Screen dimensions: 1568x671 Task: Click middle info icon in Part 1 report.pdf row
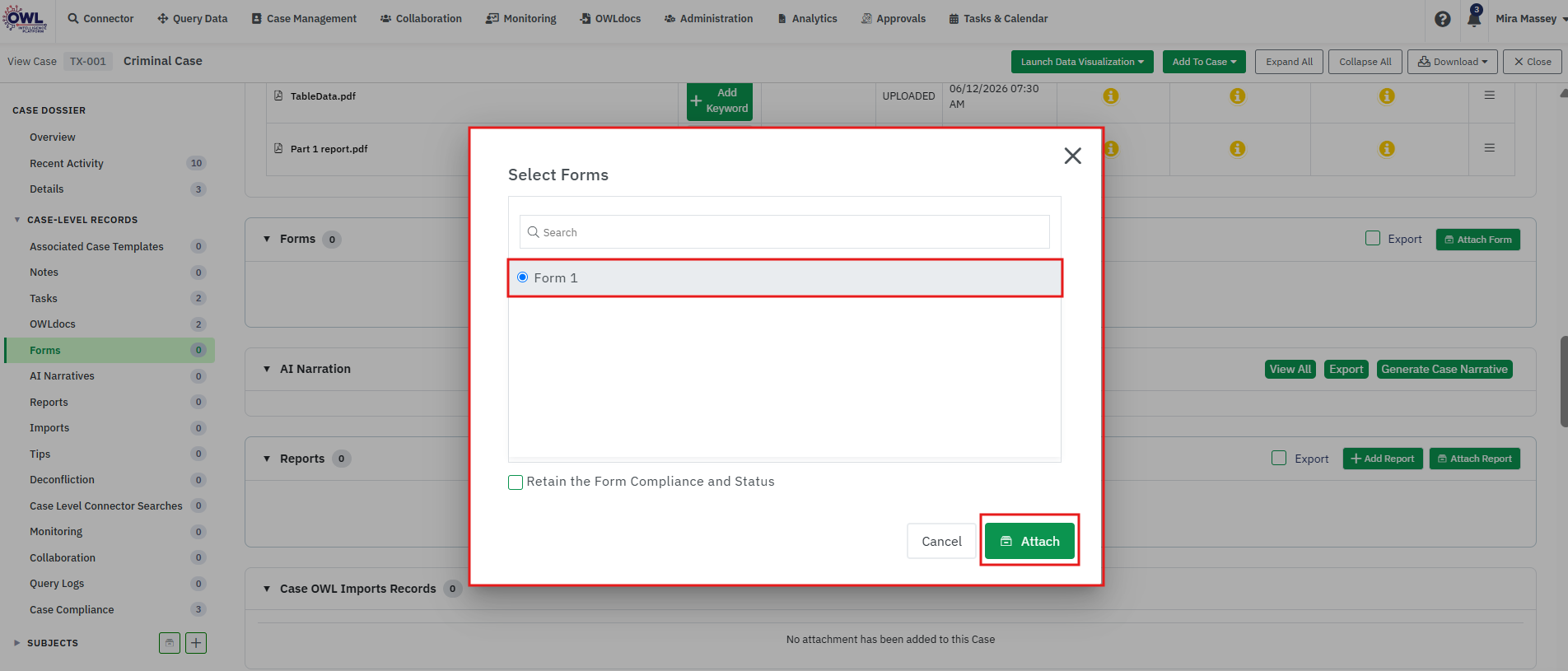[x=1237, y=149]
